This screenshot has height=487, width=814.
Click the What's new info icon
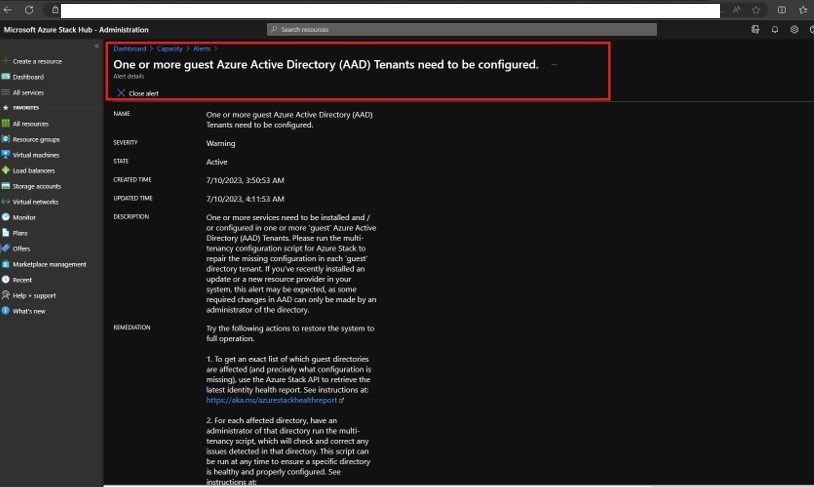(6, 310)
